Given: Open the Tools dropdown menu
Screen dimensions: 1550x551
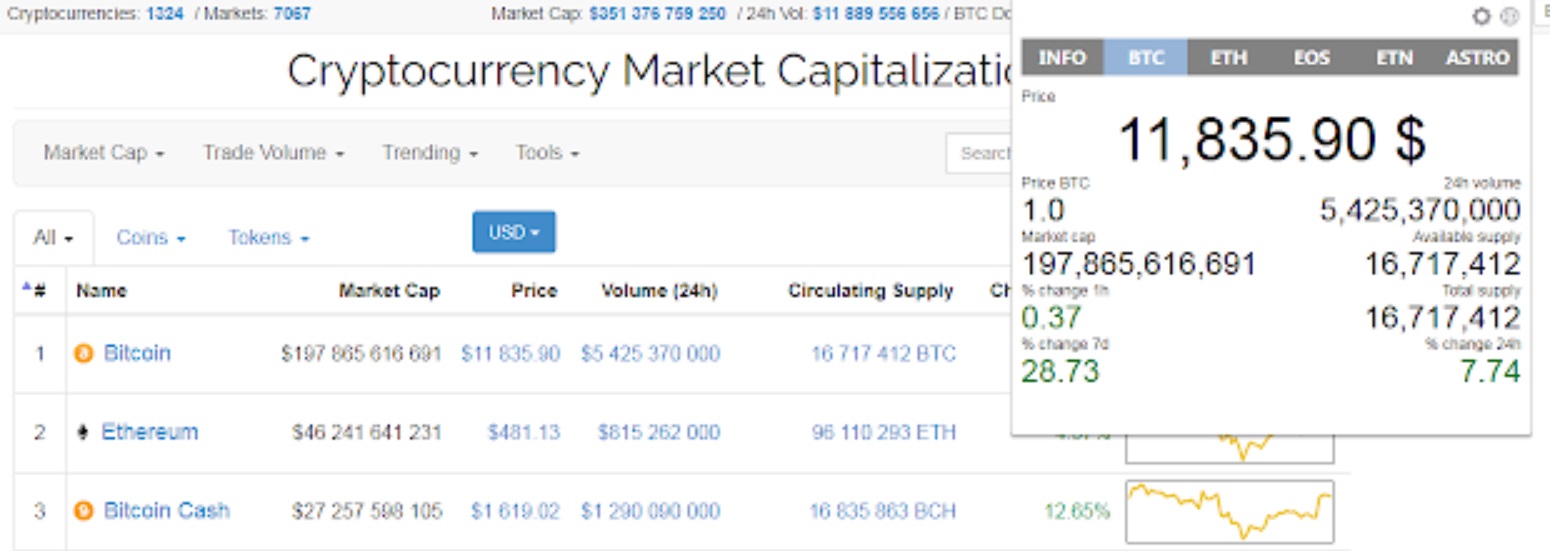Looking at the screenshot, I should click(547, 153).
